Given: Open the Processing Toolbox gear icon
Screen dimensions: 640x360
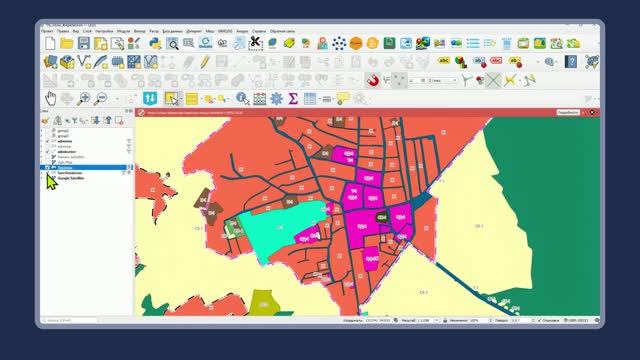Looking at the screenshot, I should 276,98.
